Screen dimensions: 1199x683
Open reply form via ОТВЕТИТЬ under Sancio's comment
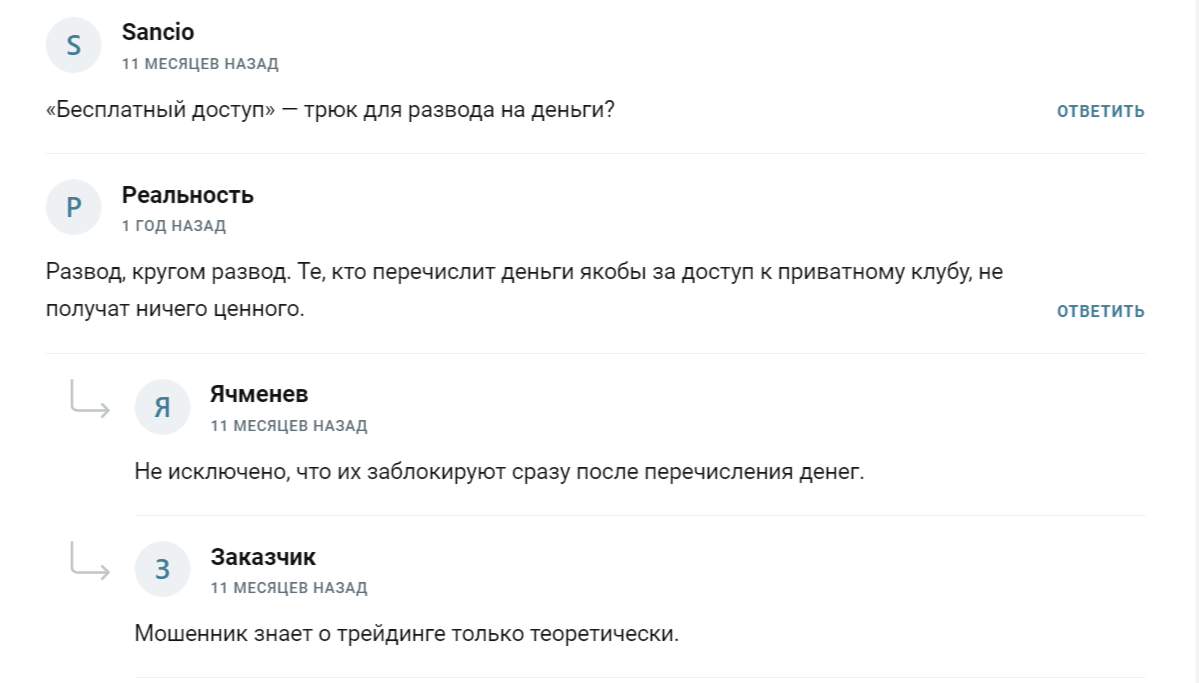(1099, 111)
